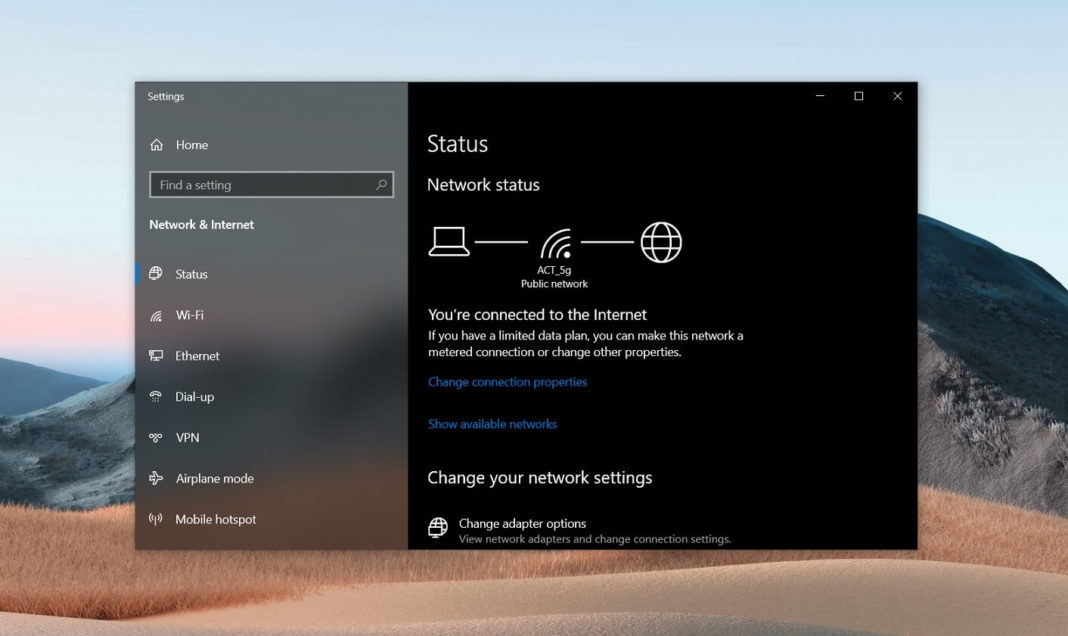This screenshot has height=636, width=1068.
Task: Click the internet globe in the connection diagram
Action: pos(661,241)
